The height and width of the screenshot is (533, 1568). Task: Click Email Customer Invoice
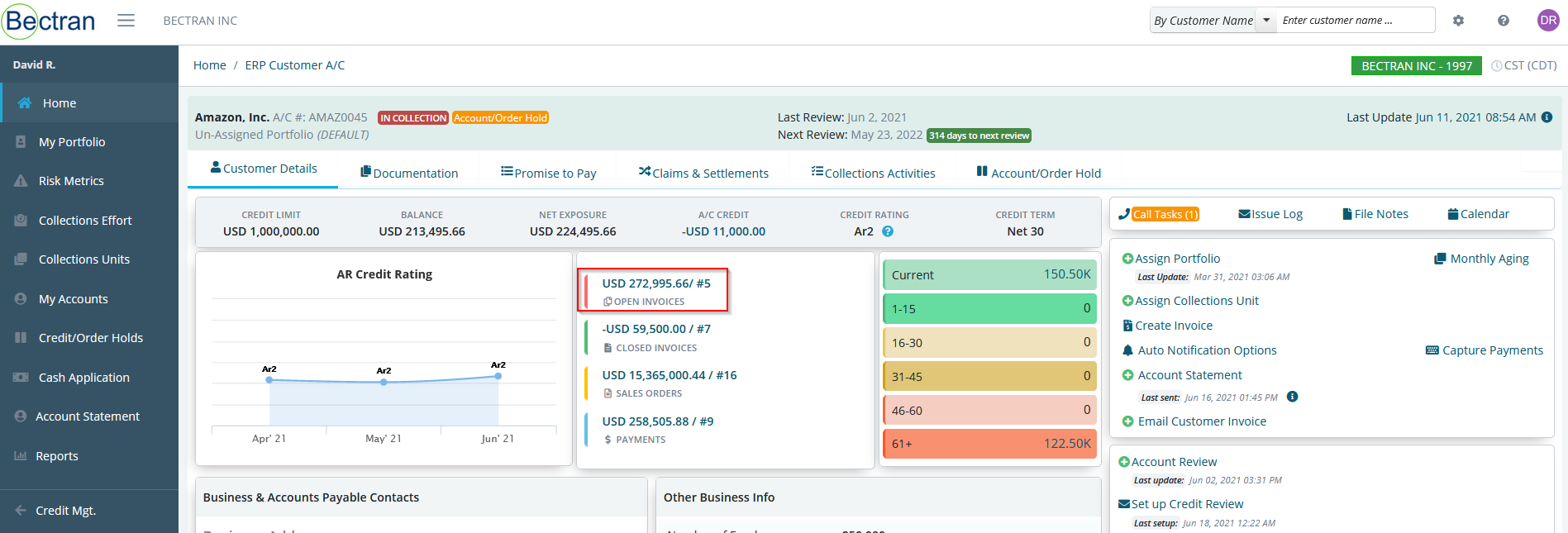(1194, 421)
